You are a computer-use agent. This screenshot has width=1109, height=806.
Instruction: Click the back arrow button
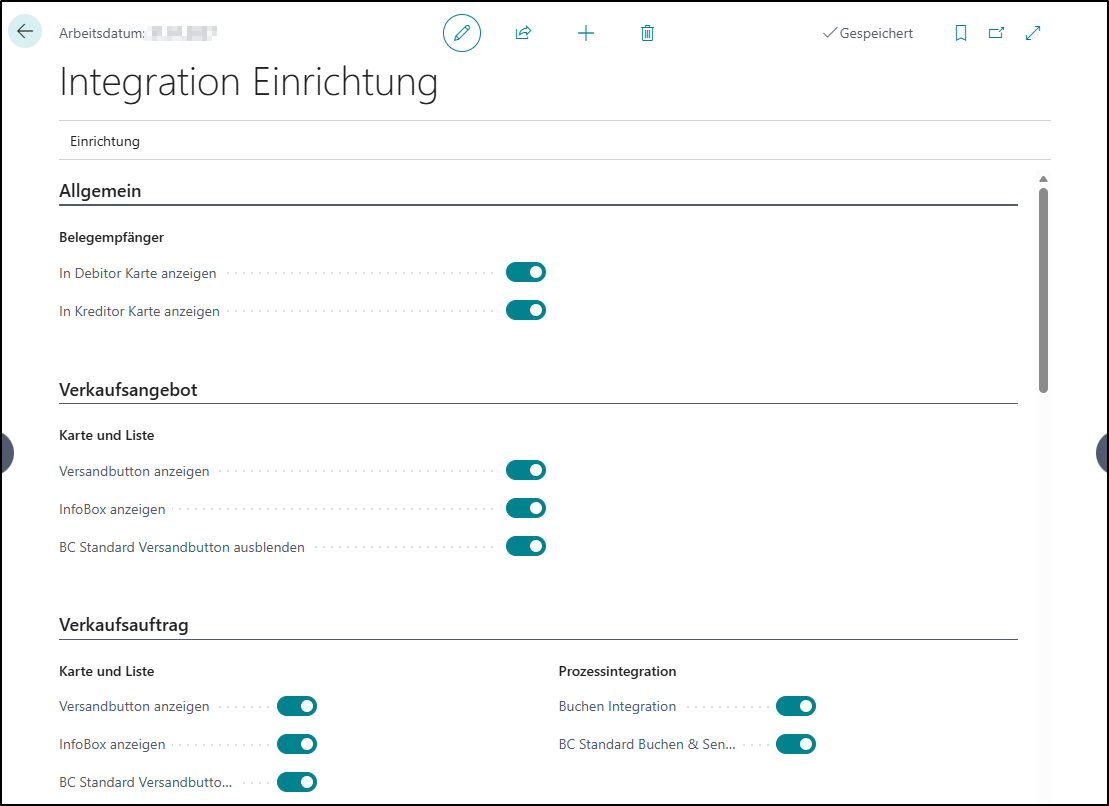25,32
